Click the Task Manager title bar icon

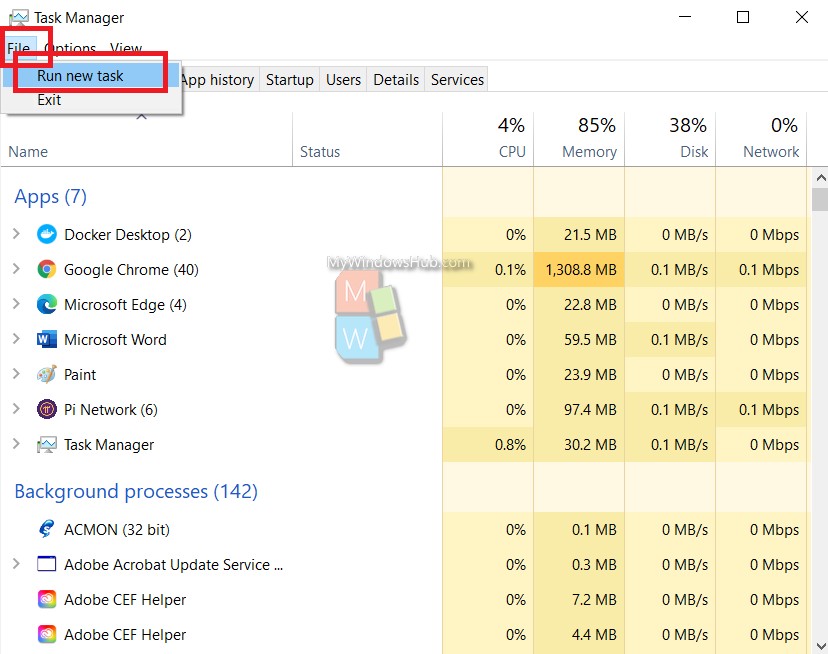(x=19, y=17)
